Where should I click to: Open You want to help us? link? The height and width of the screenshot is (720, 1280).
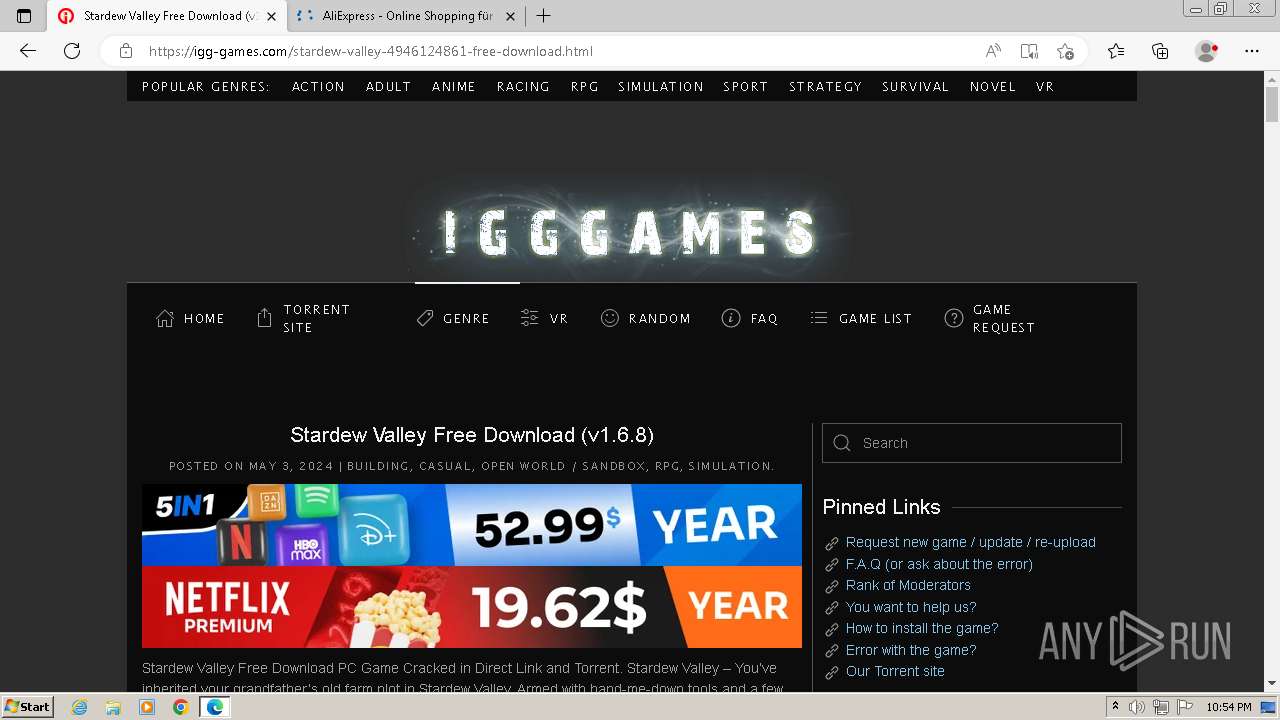[910, 607]
